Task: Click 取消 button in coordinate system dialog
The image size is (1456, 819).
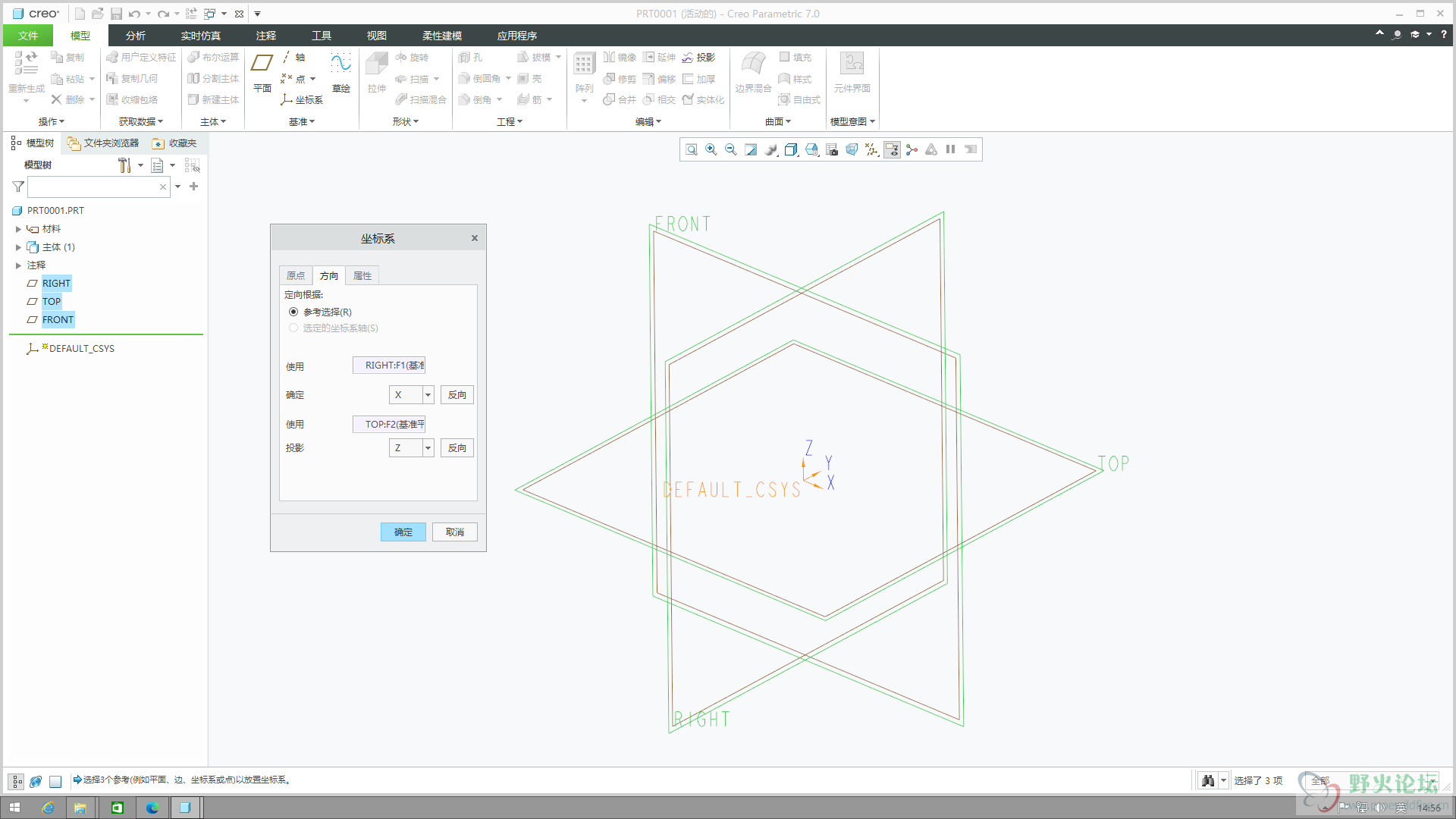Action: (455, 532)
